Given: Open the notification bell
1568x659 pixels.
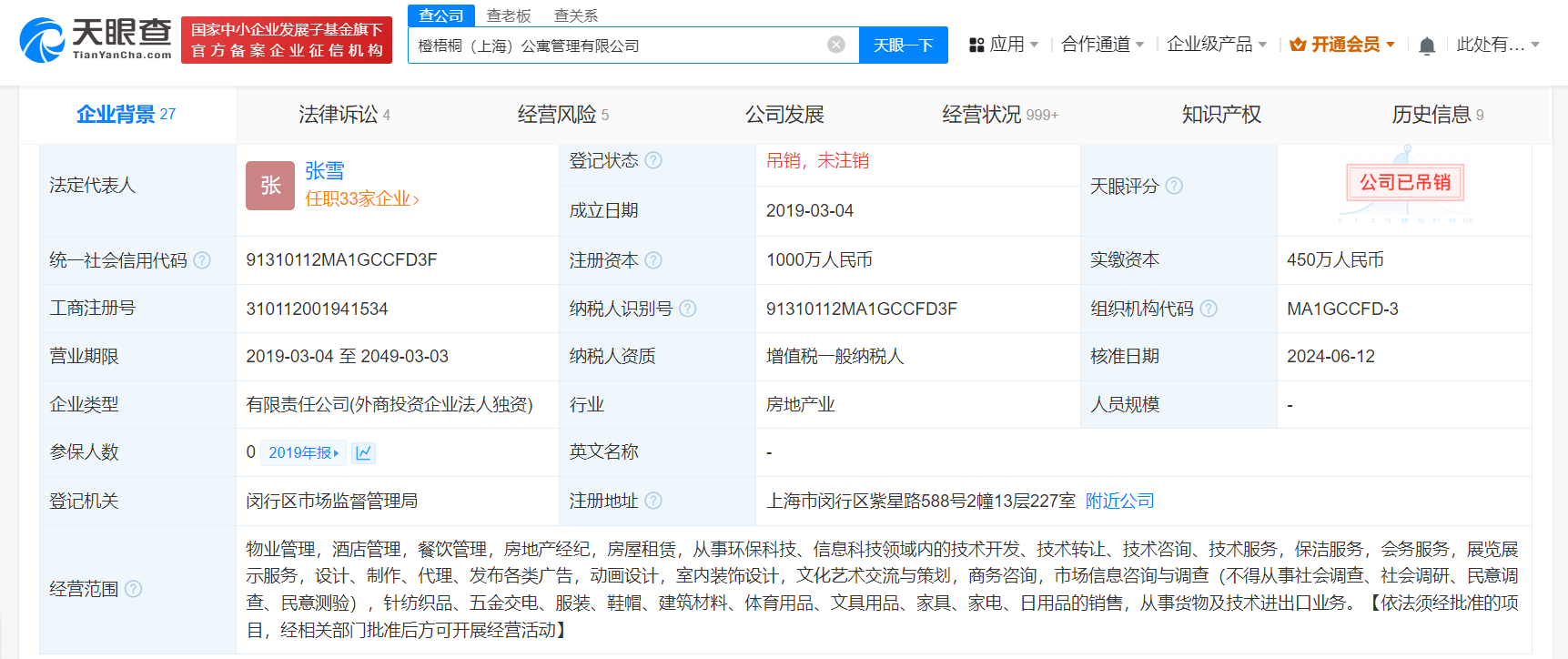Looking at the screenshot, I should [1427, 46].
